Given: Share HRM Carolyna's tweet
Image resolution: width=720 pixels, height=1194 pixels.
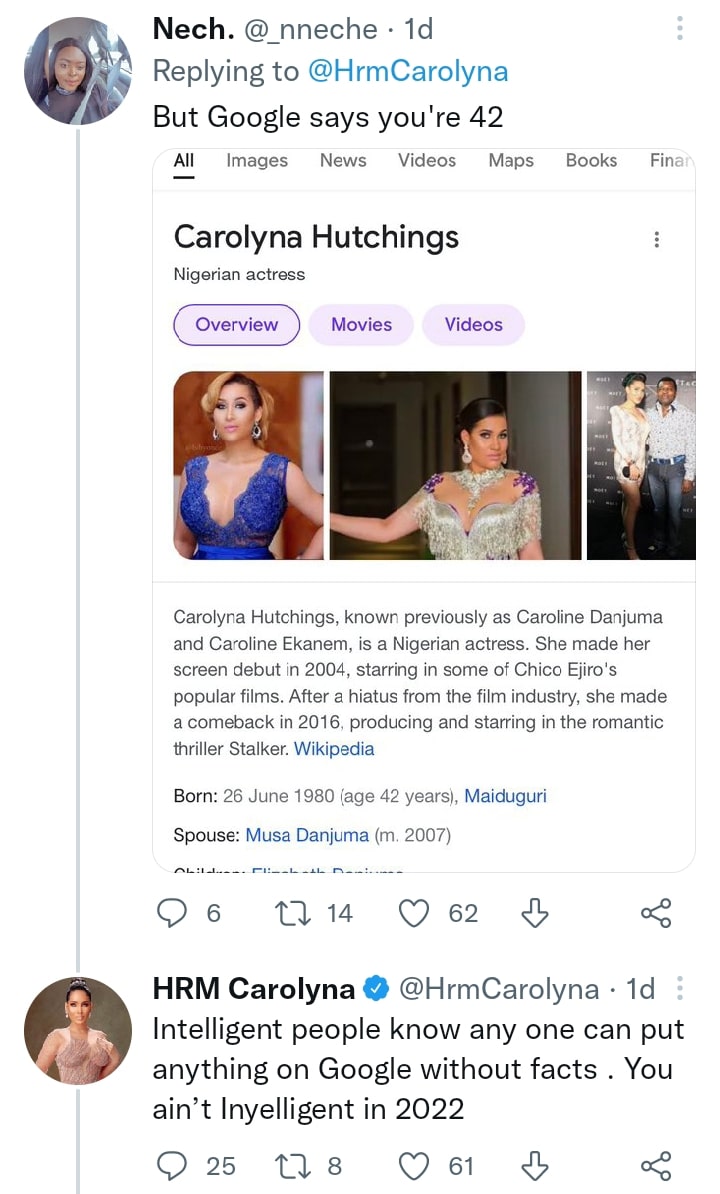Looking at the screenshot, I should click(655, 1166).
